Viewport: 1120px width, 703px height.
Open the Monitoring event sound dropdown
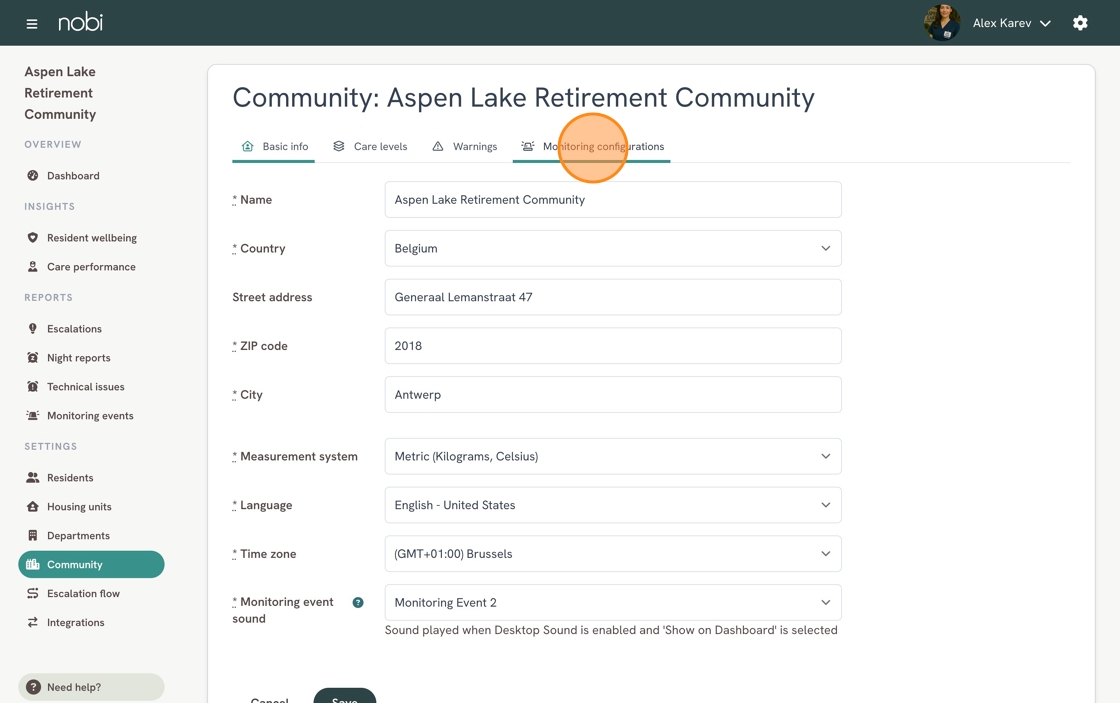[x=613, y=602]
